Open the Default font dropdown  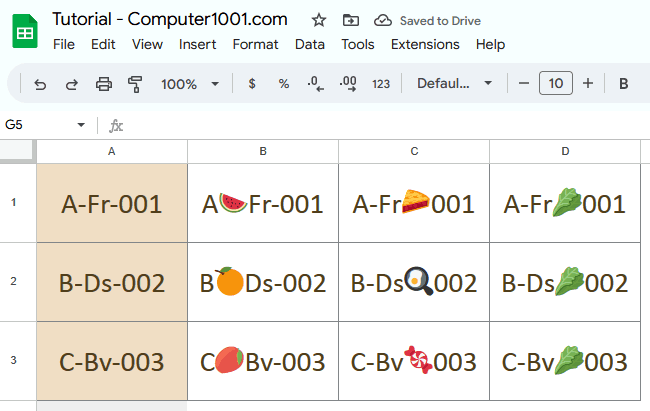[454, 83]
